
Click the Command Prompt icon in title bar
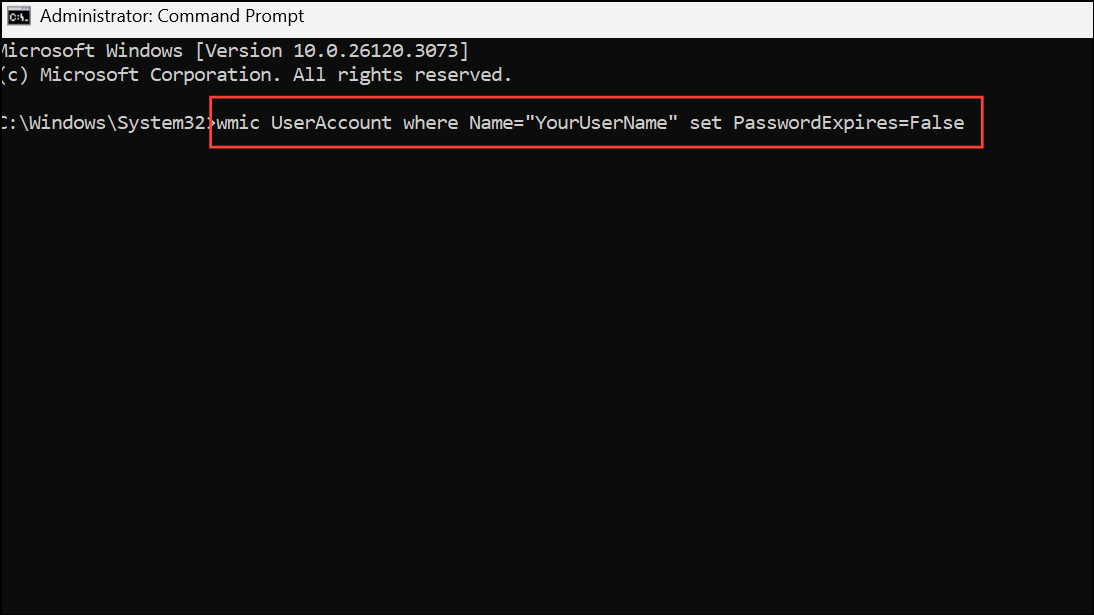click(19, 16)
